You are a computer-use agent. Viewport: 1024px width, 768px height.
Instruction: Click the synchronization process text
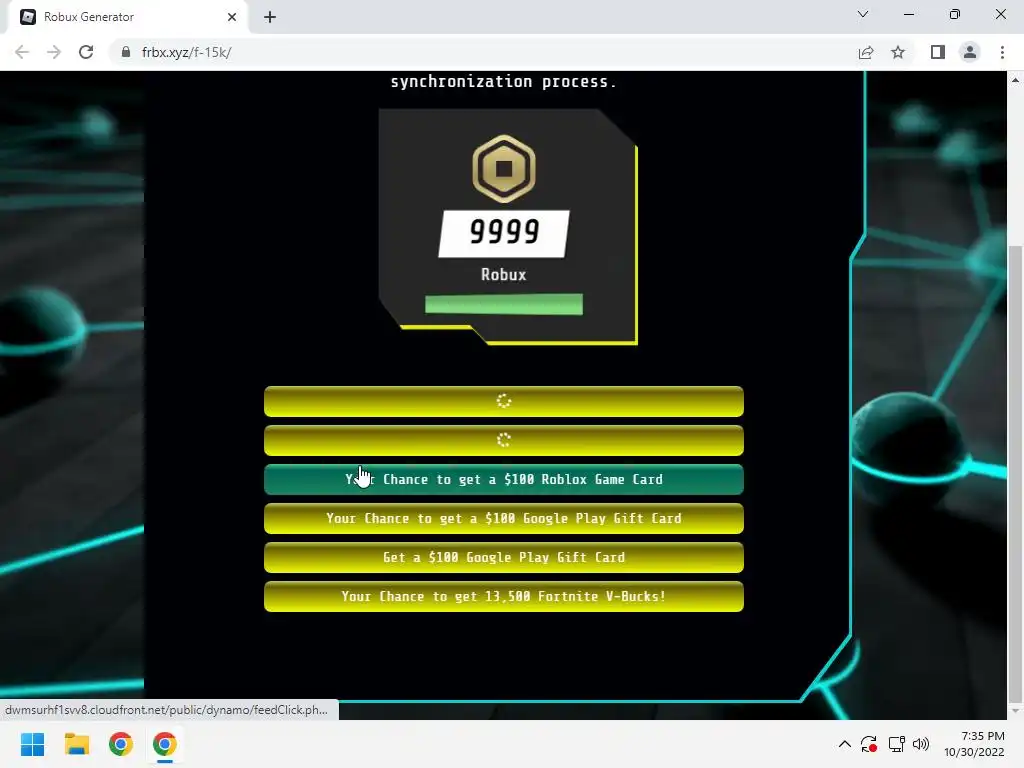504,82
